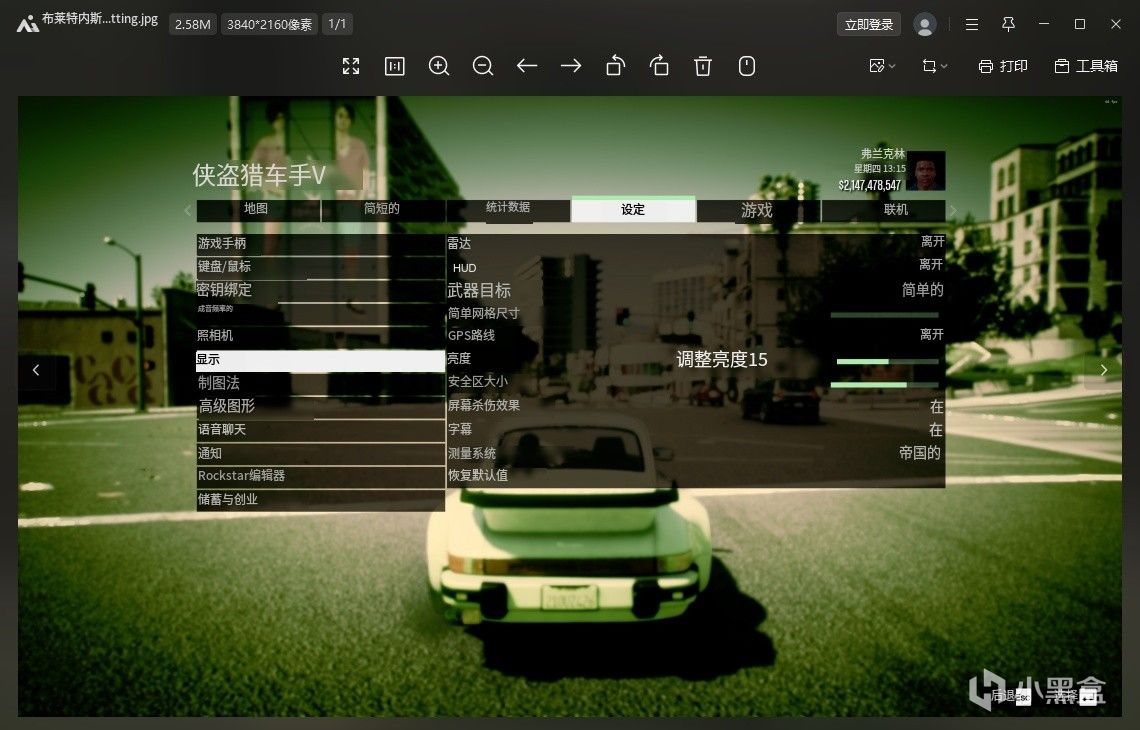
Task: Rotate image counterclockwise
Action: 615,66
